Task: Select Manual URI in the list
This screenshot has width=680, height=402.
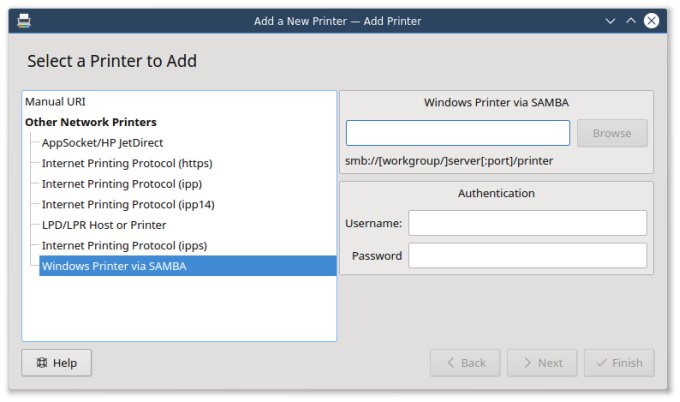Action: coord(55,102)
